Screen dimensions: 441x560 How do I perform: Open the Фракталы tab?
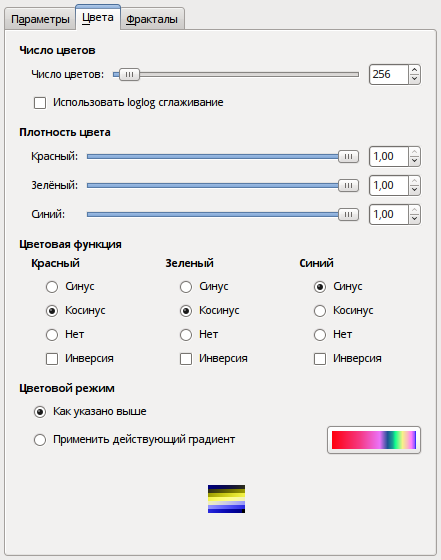(x=152, y=19)
